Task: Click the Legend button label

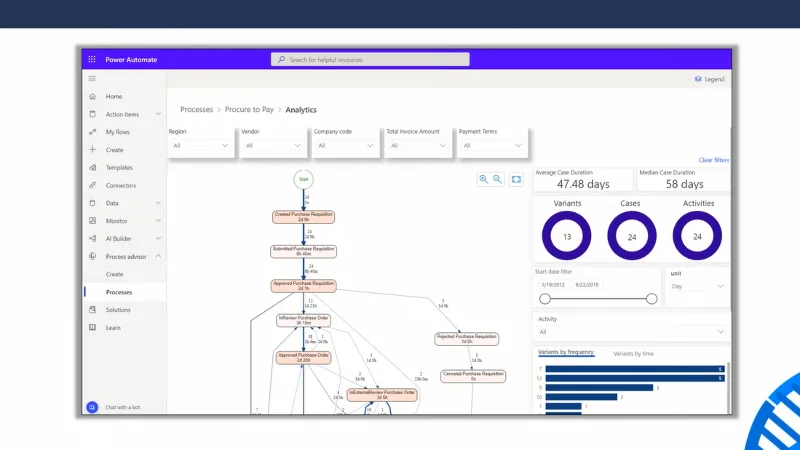Action: [x=714, y=79]
